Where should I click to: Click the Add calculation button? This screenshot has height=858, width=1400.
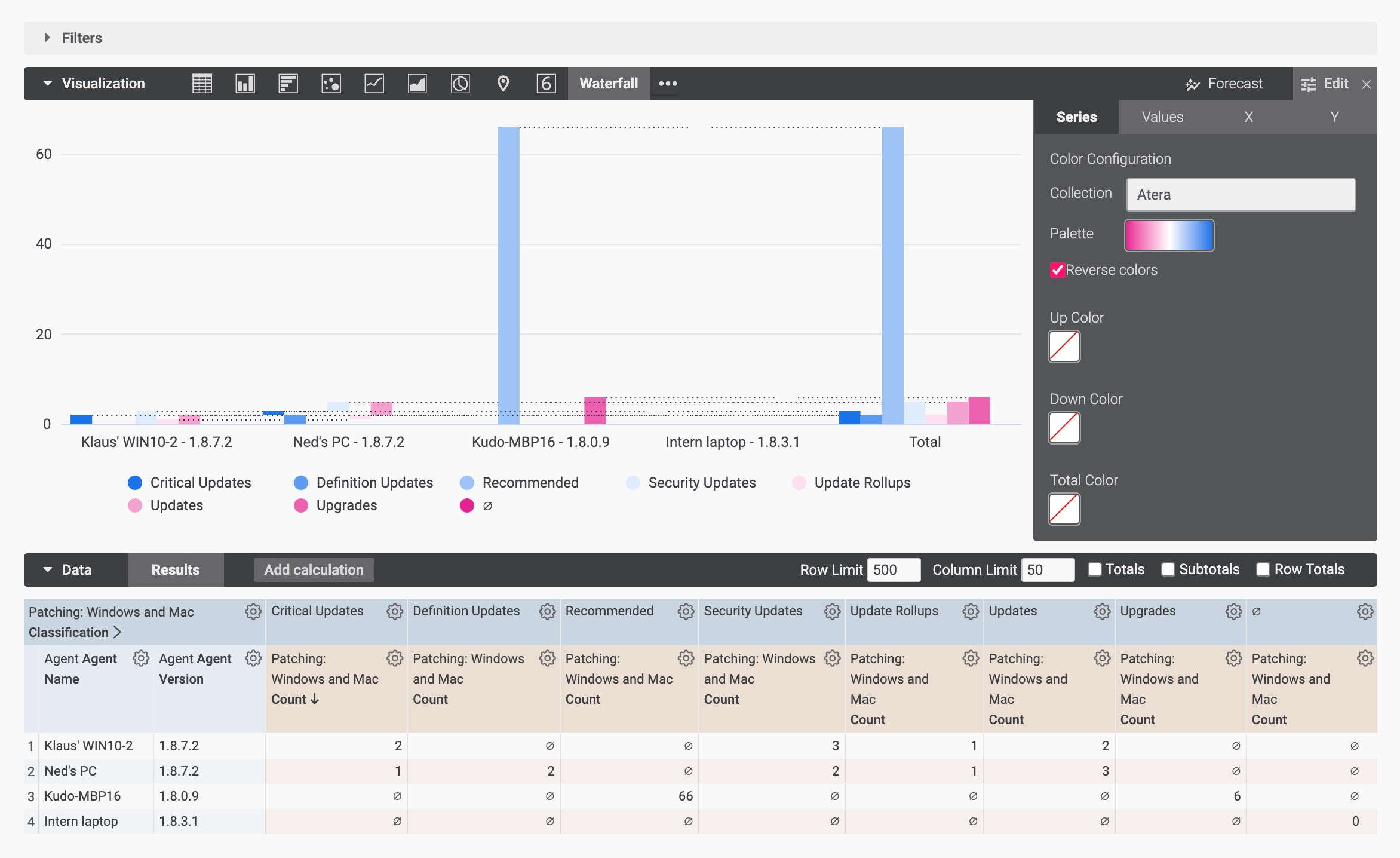click(314, 570)
